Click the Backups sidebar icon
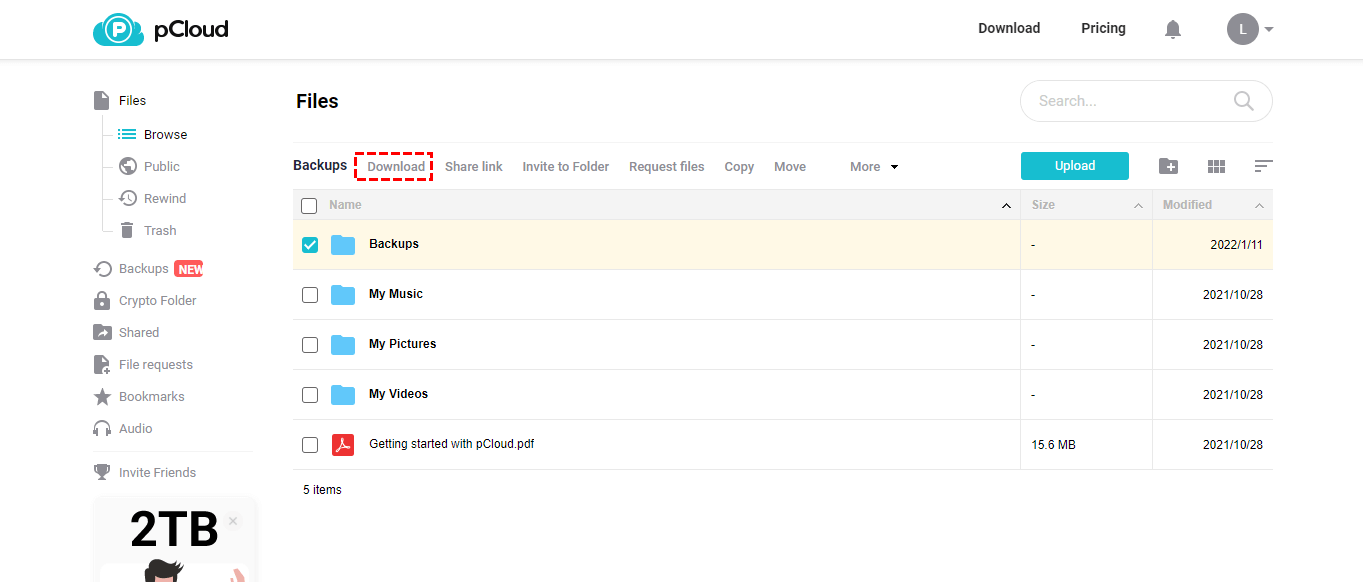 tap(102, 268)
